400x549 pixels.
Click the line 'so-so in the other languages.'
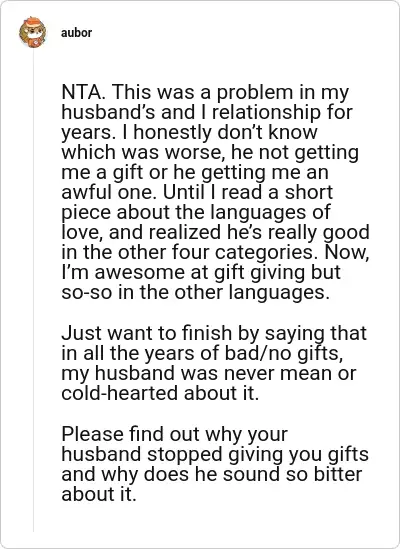pos(195,292)
